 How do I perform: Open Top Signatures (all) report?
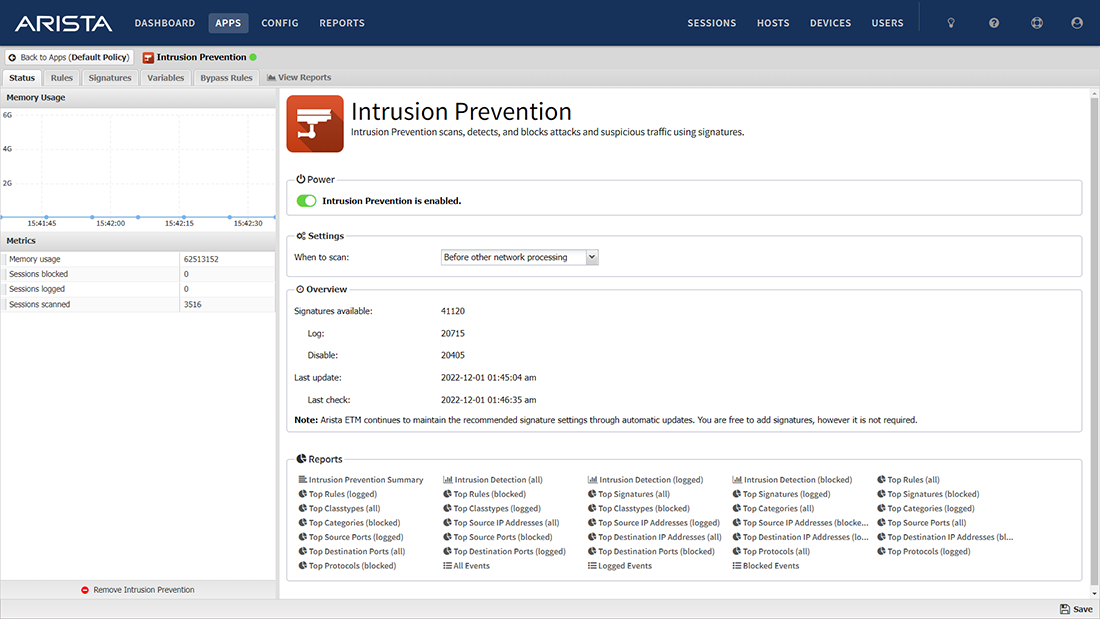pos(629,494)
